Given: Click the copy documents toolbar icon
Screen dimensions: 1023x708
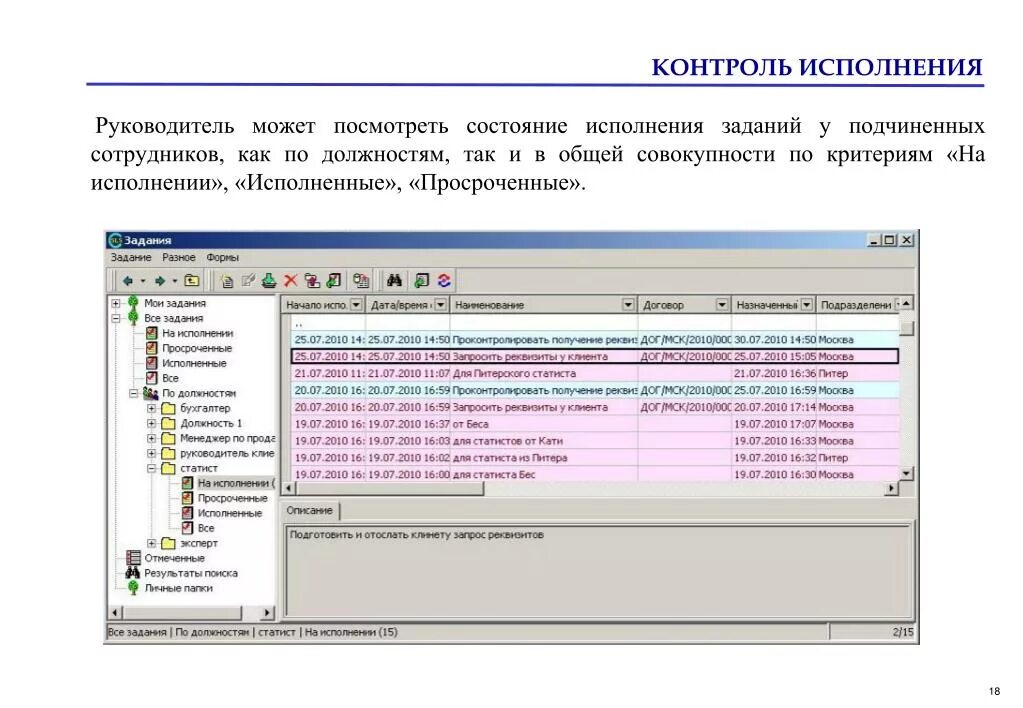Looking at the screenshot, I should pos(361,281).
